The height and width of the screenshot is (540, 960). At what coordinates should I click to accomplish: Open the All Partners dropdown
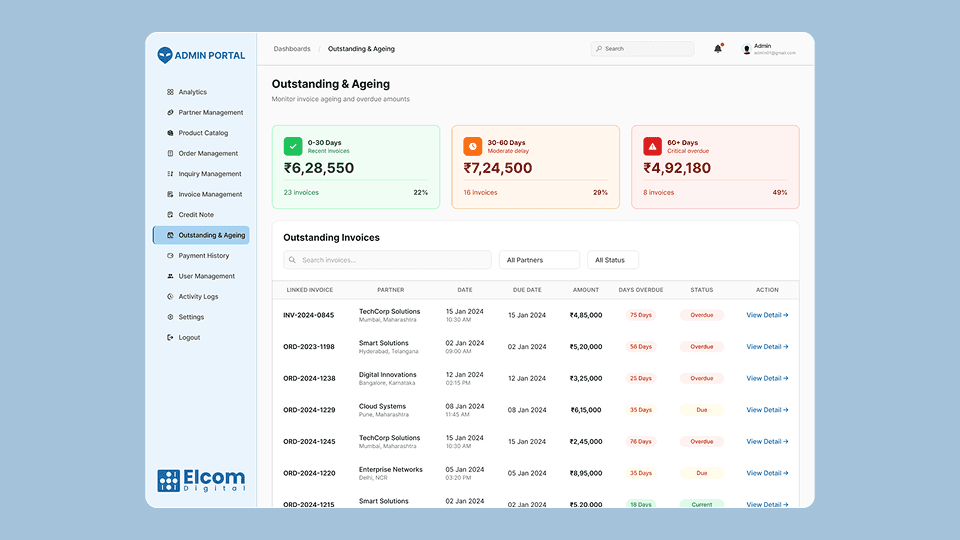point(539,260)
